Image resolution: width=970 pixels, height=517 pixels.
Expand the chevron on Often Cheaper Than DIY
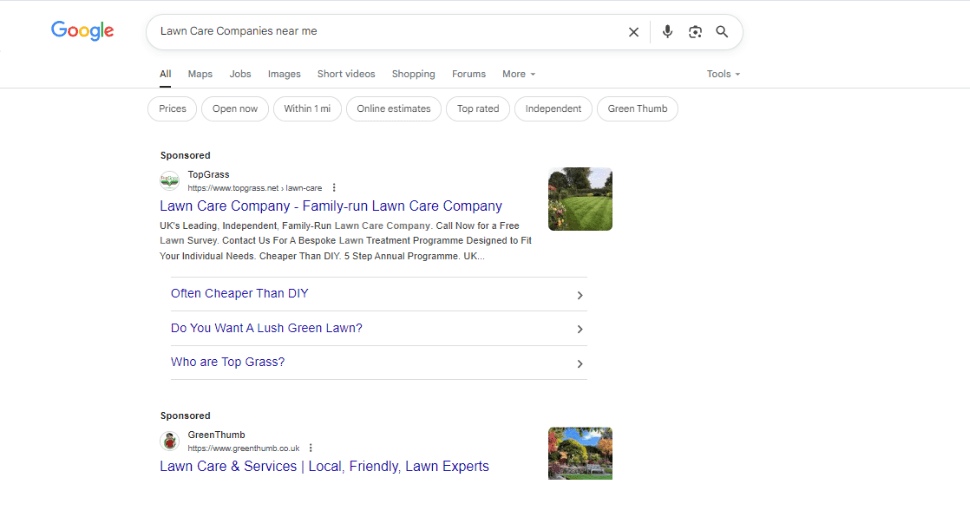(x=580, y=295)
